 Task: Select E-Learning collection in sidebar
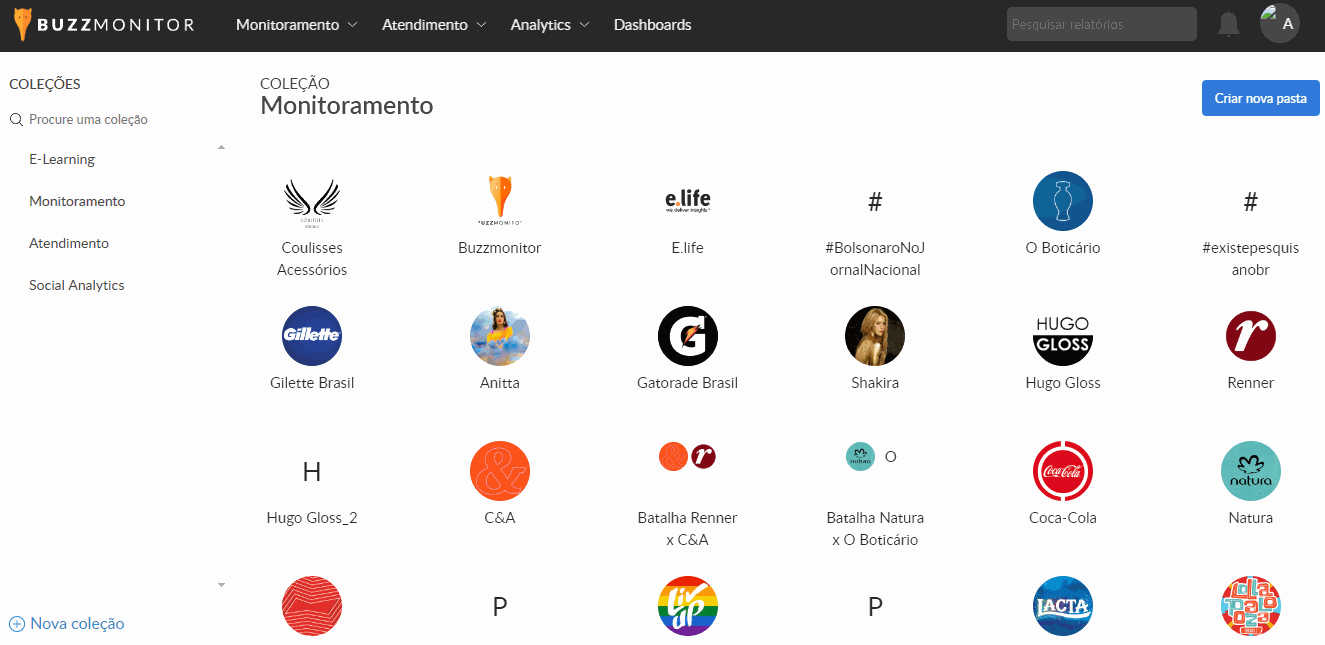point(62,159)
